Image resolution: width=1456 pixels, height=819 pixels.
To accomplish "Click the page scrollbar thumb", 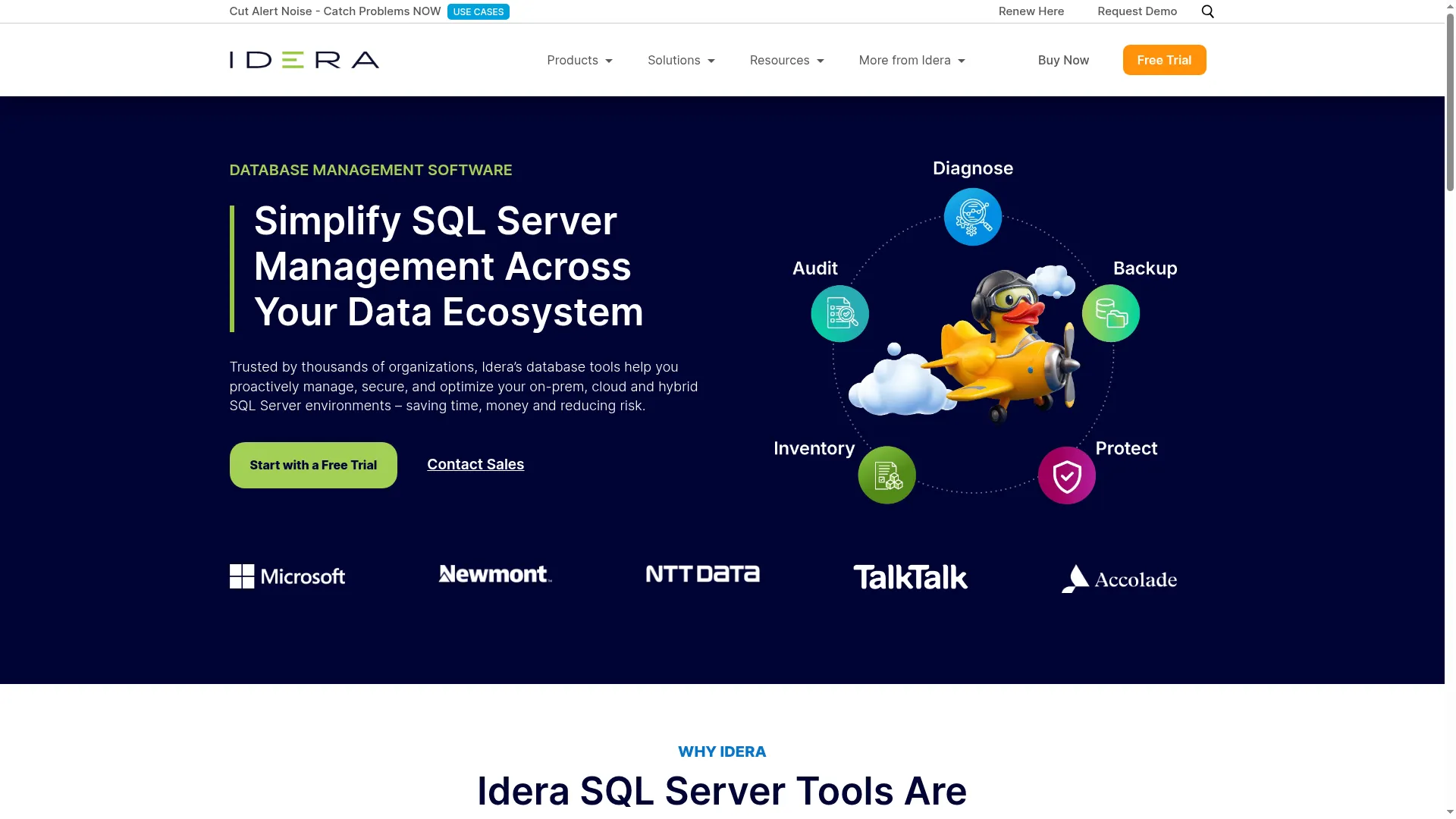I will coord(1450,102).
